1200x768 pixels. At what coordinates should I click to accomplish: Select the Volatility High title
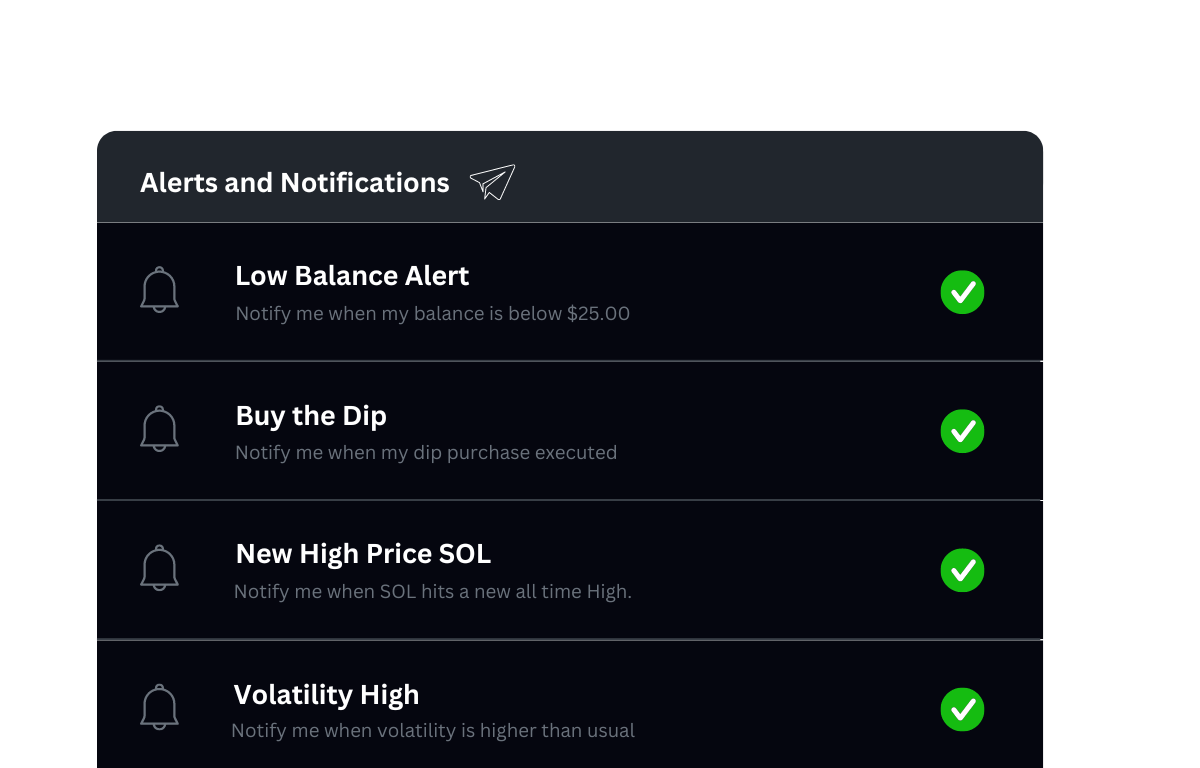[326, 694]
